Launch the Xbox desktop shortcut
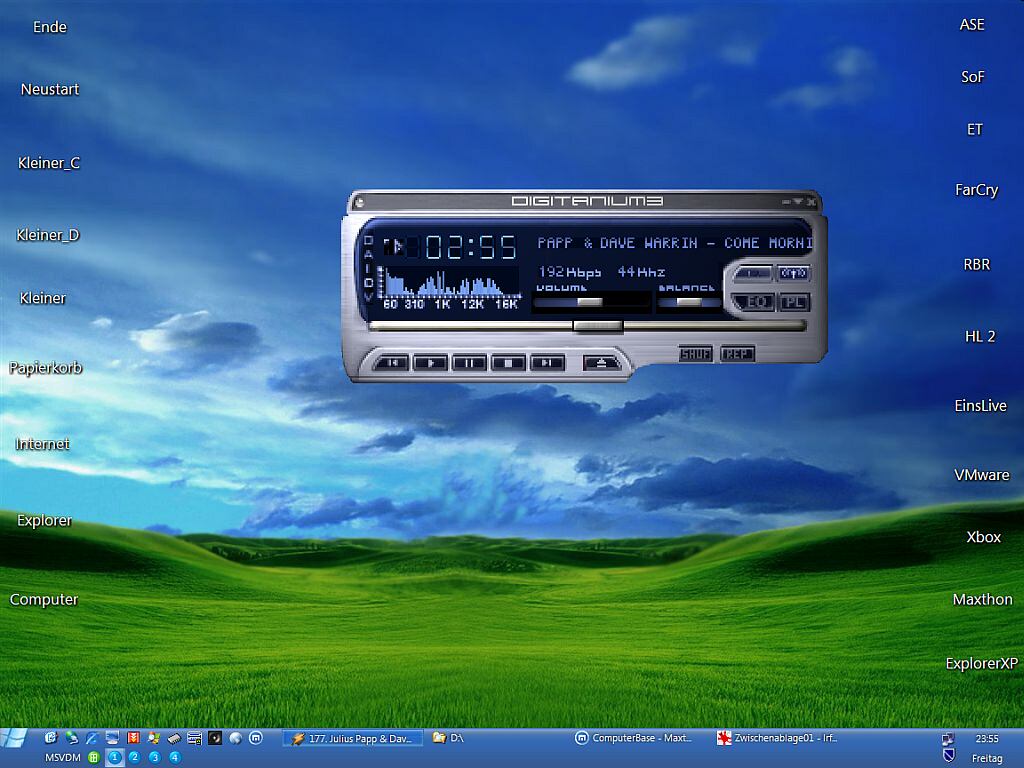The width and height of the screenshot is (1024, 768). pos(984,537)
